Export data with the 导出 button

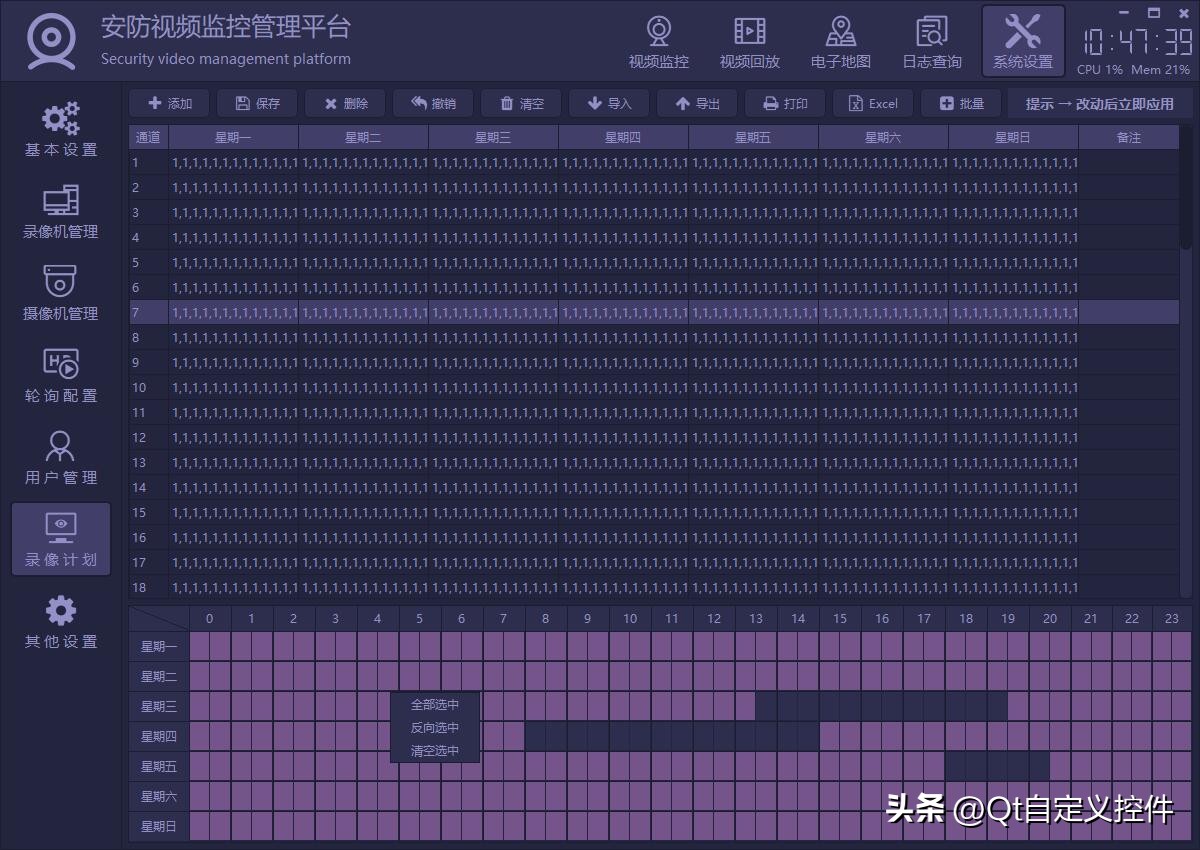[x=697, y=102]
